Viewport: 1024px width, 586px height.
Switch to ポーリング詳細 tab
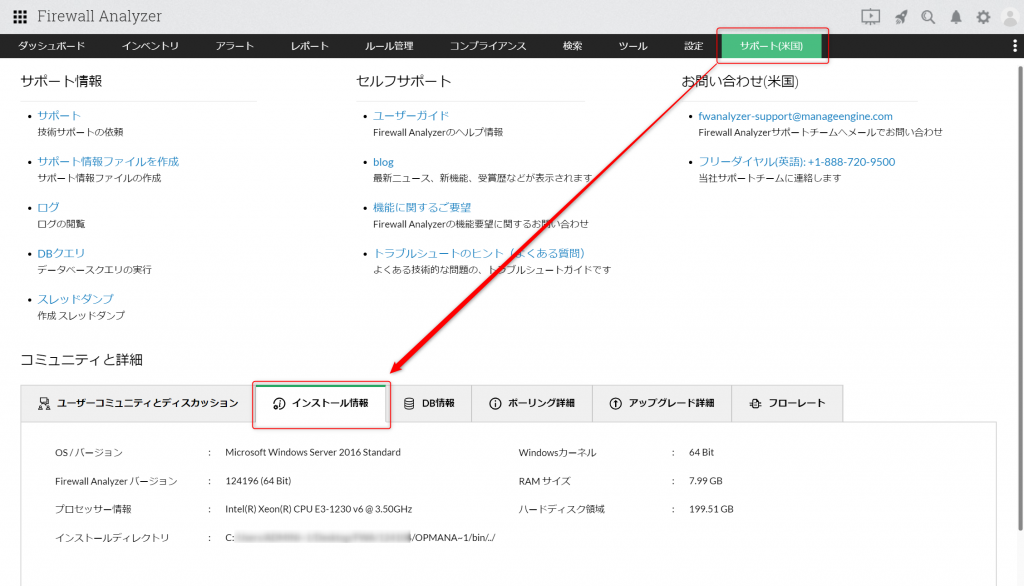[532, 404]
